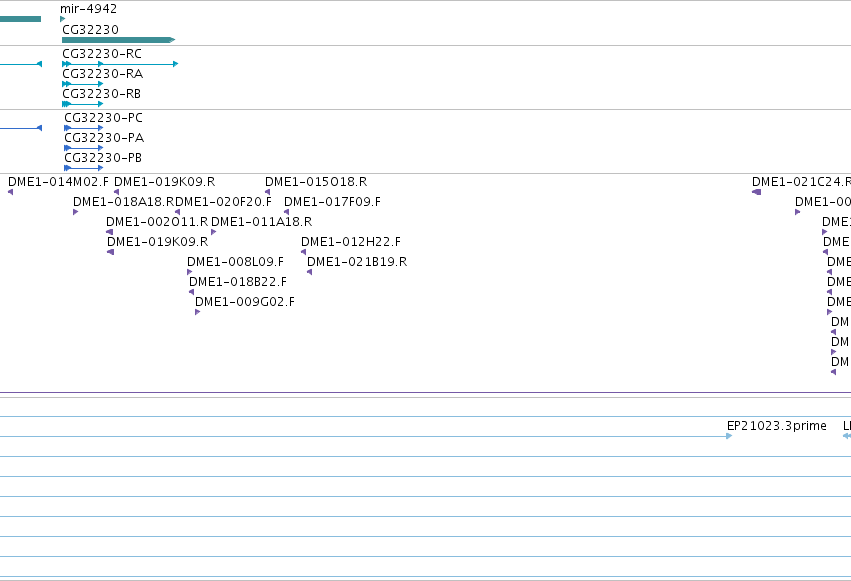
Task: Select the DME1-018A18.R arrow marker
Action: 75,212
